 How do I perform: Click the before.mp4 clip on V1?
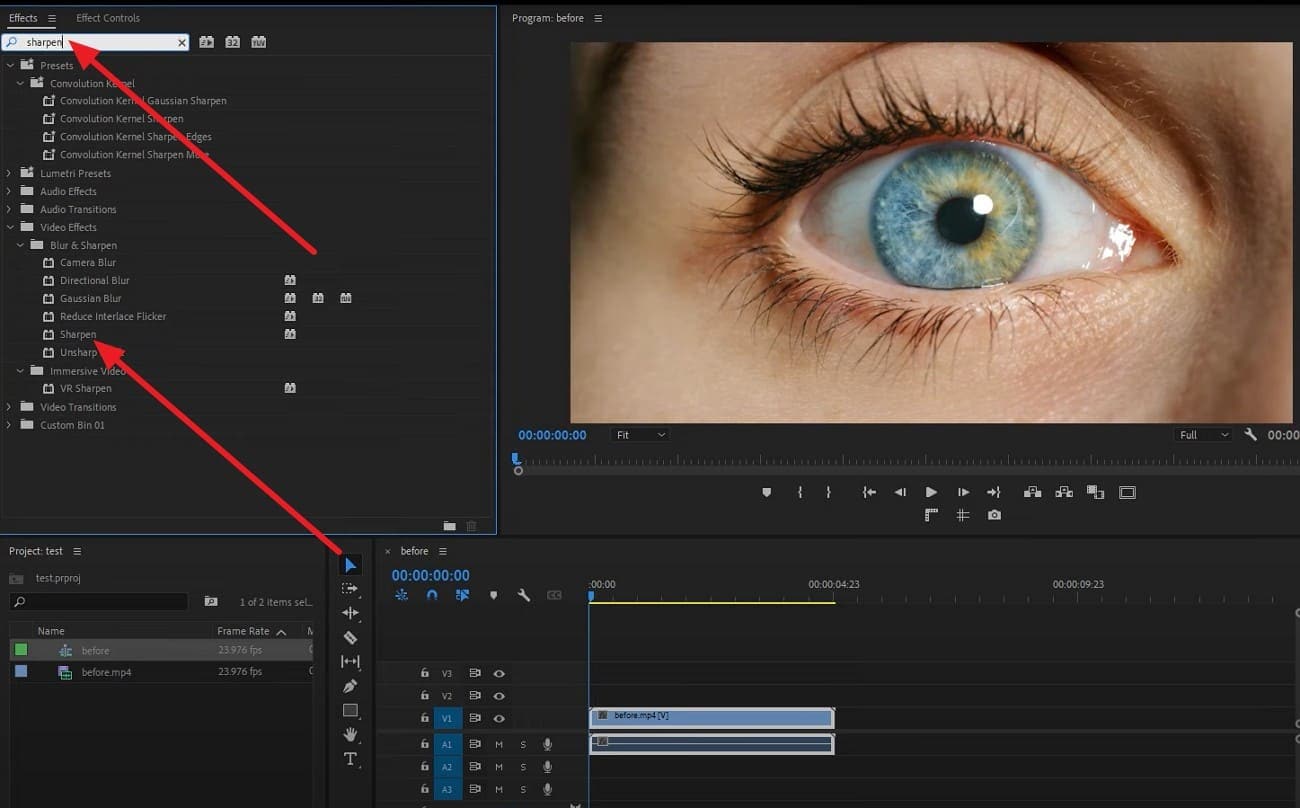point(711,717)
